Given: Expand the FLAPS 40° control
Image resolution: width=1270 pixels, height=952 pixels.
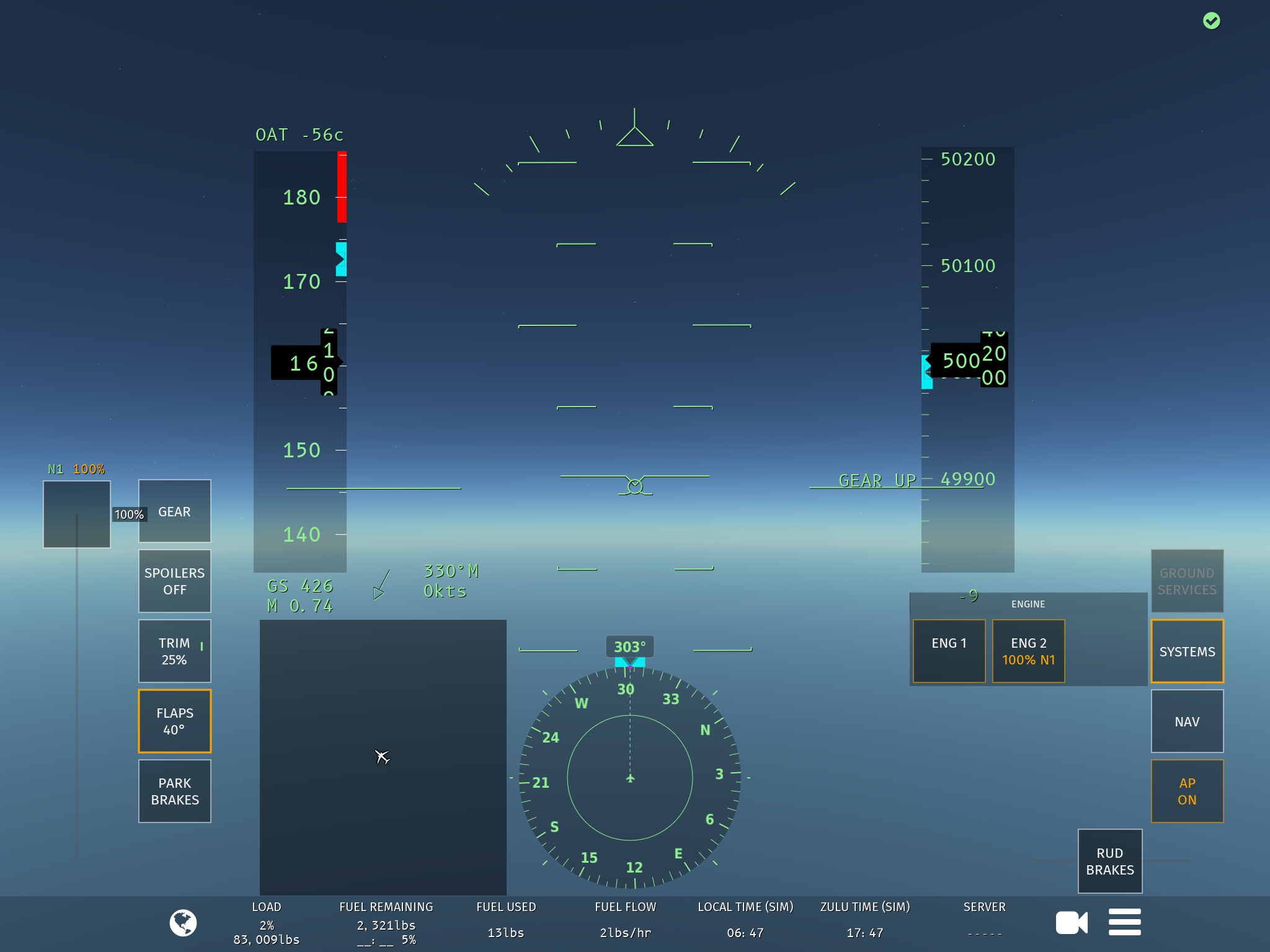Looking at the screenshot, I should [x=174, y=721].
